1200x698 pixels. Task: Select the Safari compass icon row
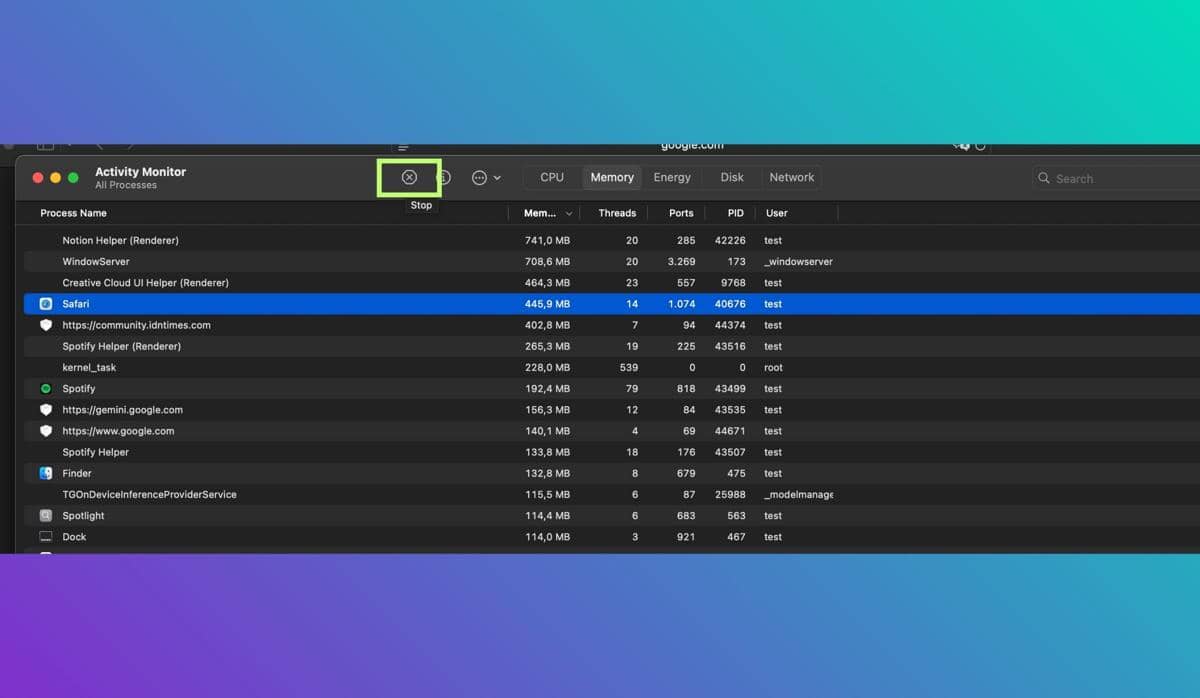coord(46,304)
